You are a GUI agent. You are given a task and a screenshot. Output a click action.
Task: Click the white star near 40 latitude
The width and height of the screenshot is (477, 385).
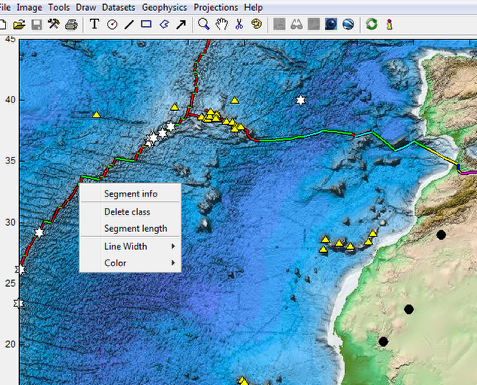click(x=301, y=100)
